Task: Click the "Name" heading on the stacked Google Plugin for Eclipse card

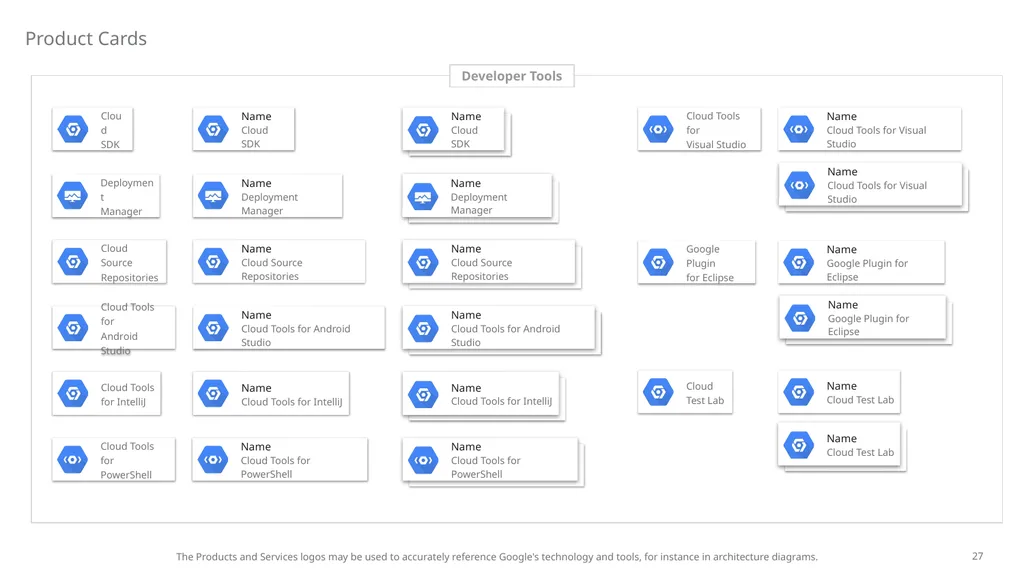Action: 843,304
